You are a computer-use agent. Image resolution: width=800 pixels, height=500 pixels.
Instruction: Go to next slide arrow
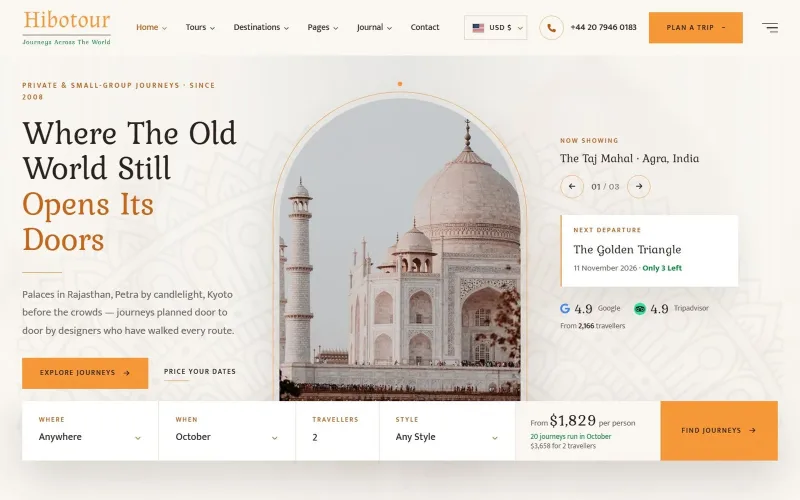(x=639, y=186)
